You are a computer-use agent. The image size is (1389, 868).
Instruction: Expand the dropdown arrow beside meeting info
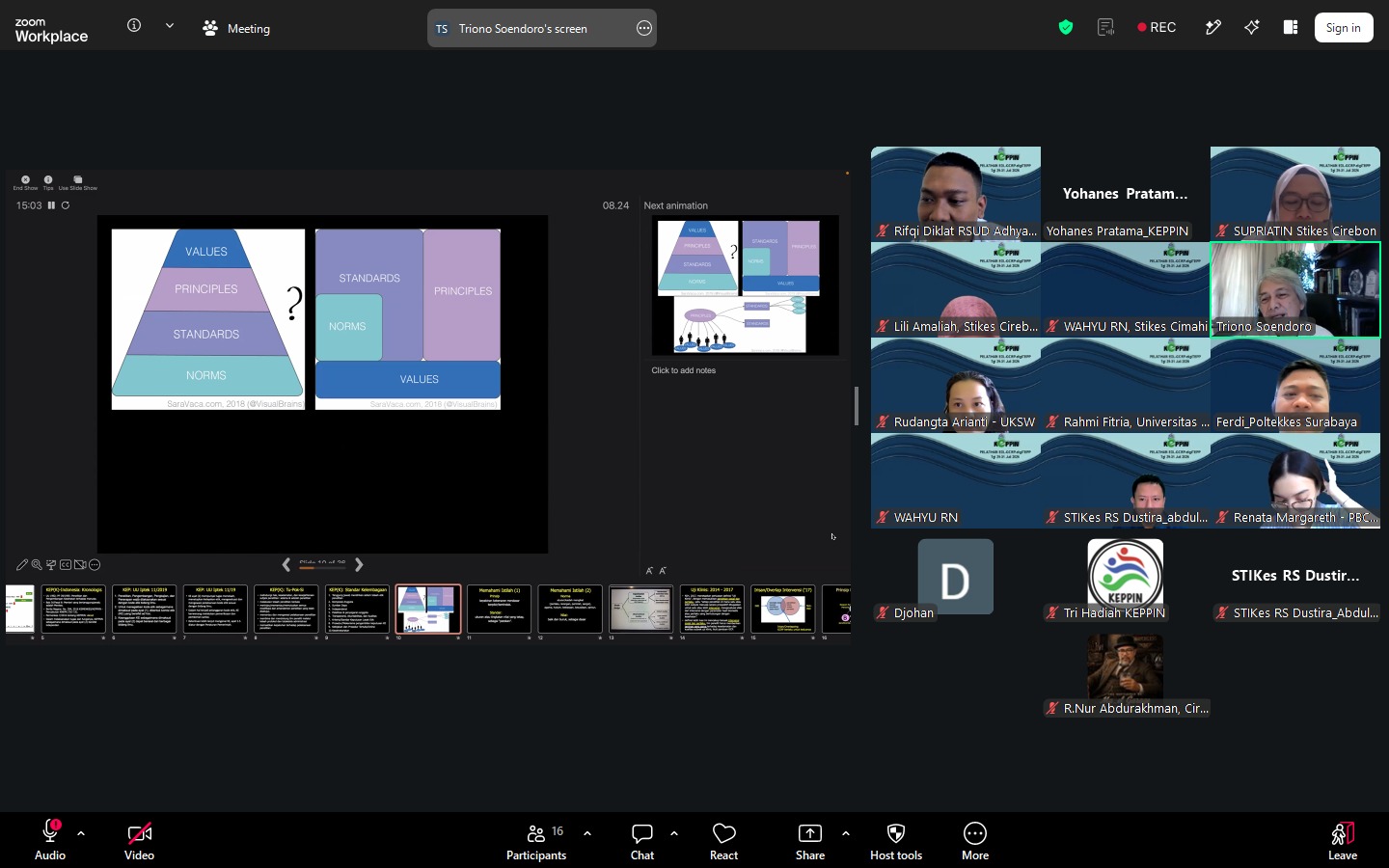click(170, 26)
